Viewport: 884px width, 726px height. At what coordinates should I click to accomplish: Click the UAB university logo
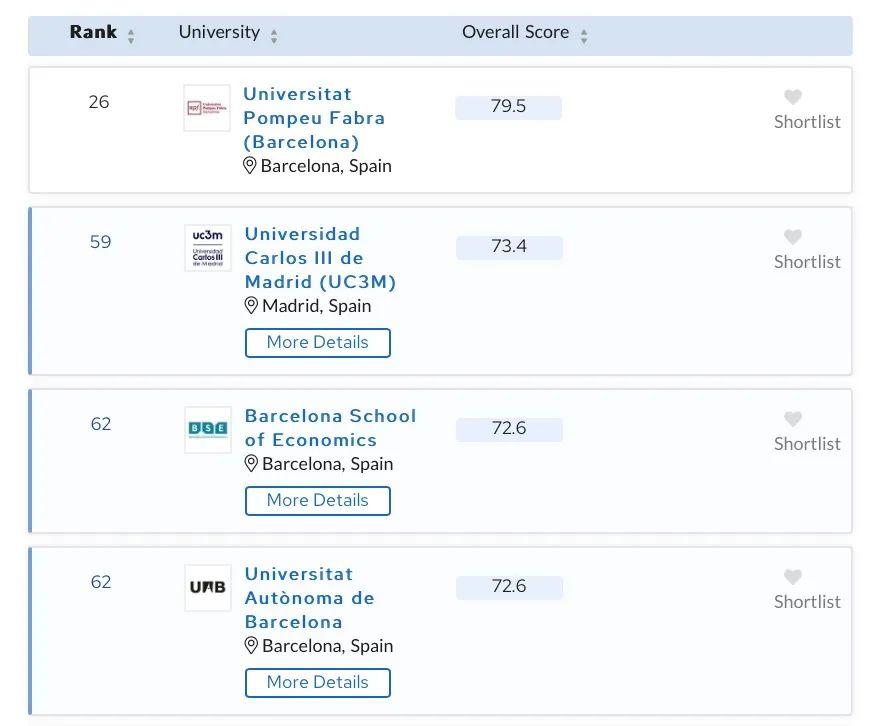[208, 588]
